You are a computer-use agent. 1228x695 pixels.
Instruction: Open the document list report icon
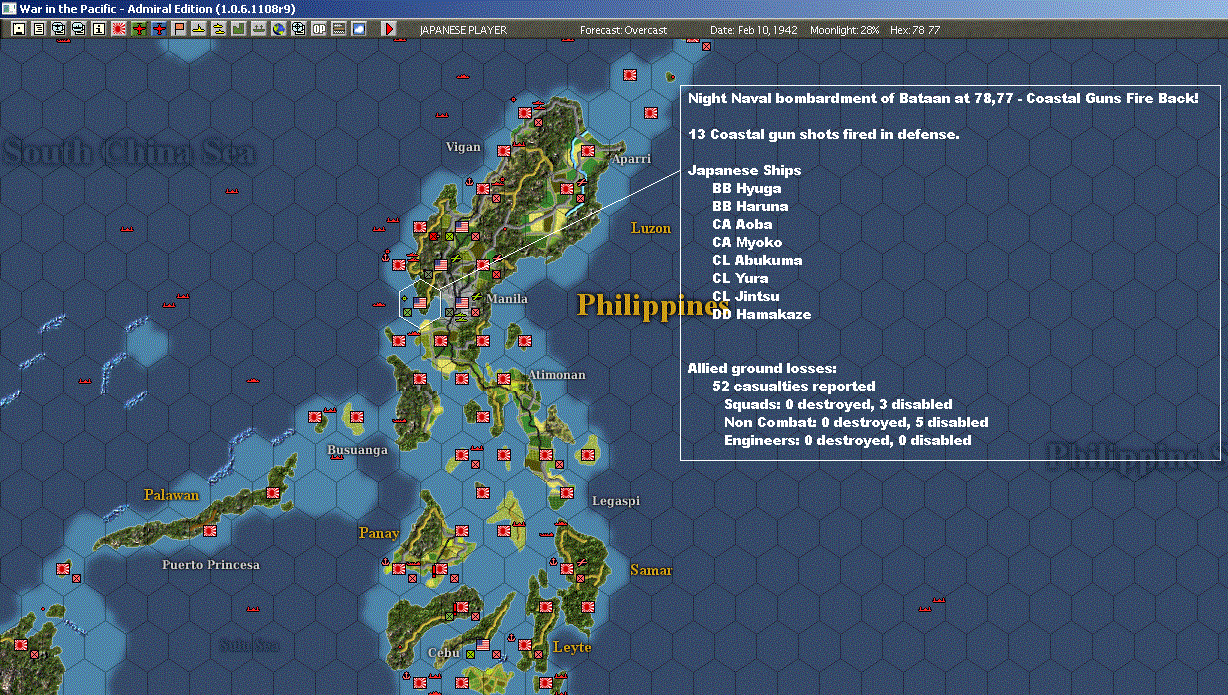(x=38, y=29)
